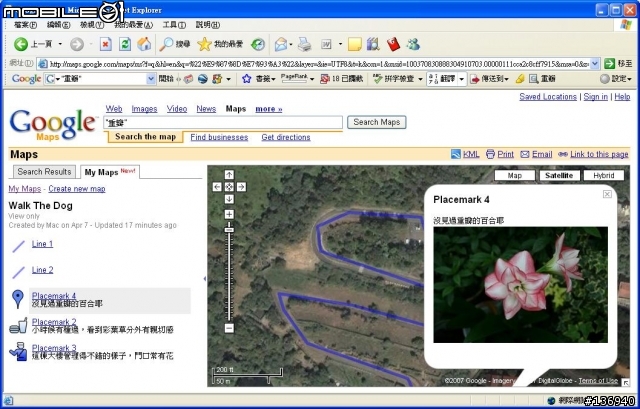Switch to the Find businesses tab
640x409 pixels.
pos(219,137)
